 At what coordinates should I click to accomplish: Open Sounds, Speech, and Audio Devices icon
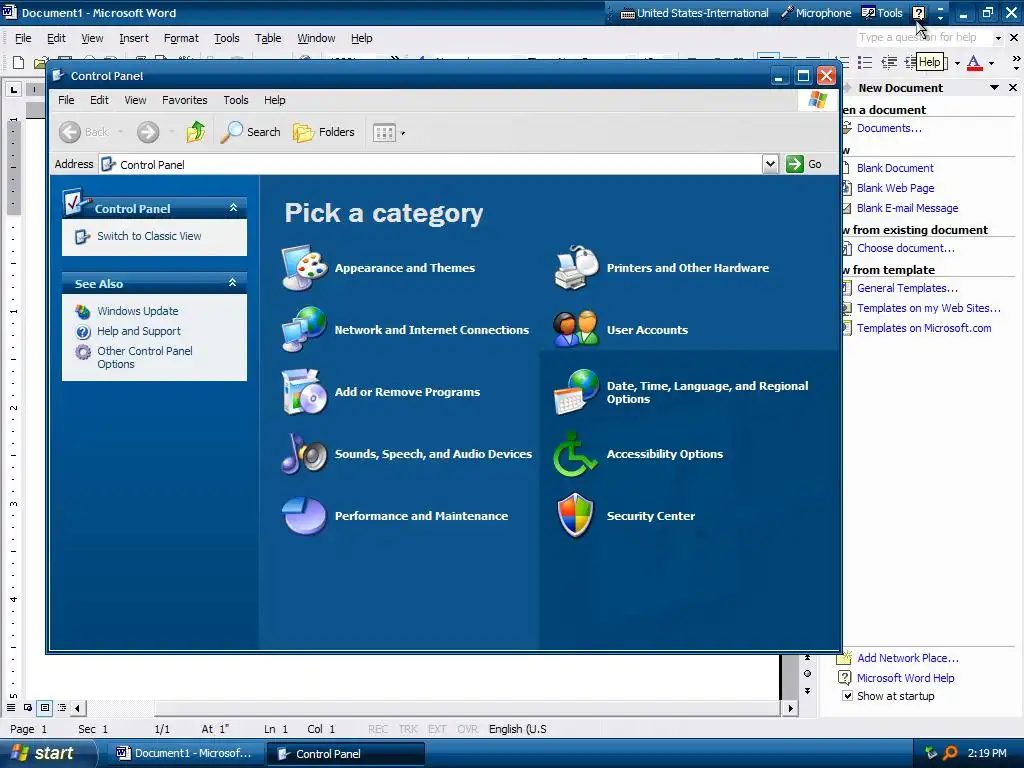(304, 453)
